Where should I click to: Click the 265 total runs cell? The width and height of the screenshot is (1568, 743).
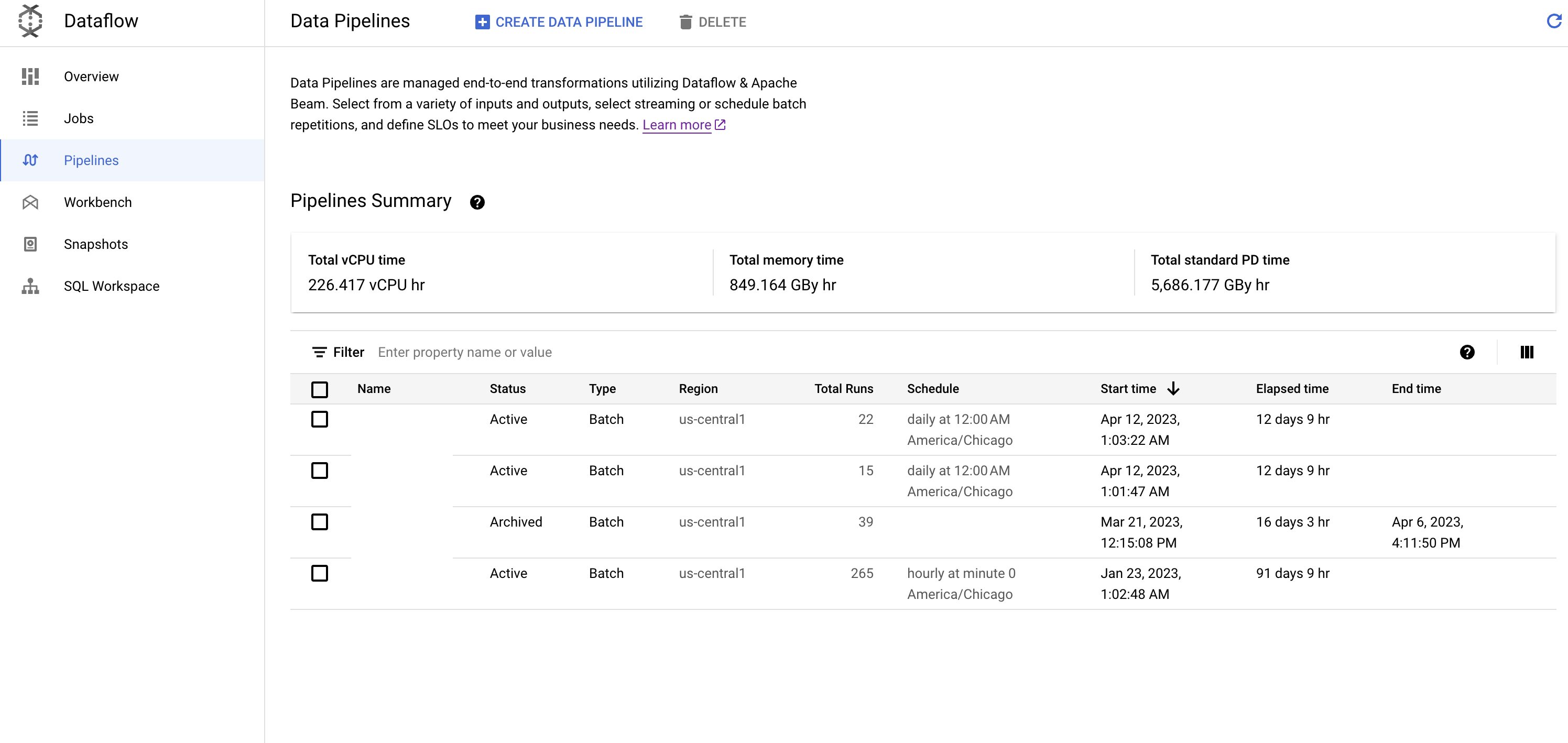click(x=862, y=573)
